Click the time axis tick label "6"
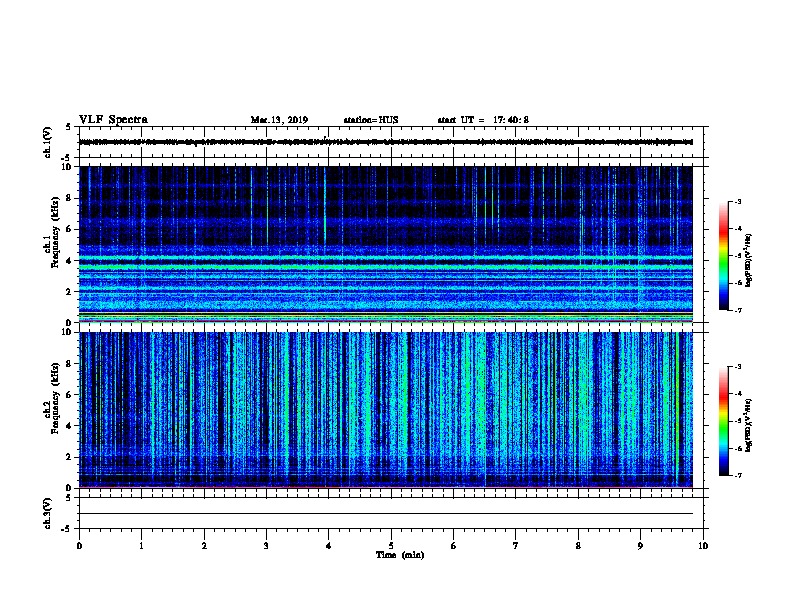The image size is (792, 612). point(454,546)
